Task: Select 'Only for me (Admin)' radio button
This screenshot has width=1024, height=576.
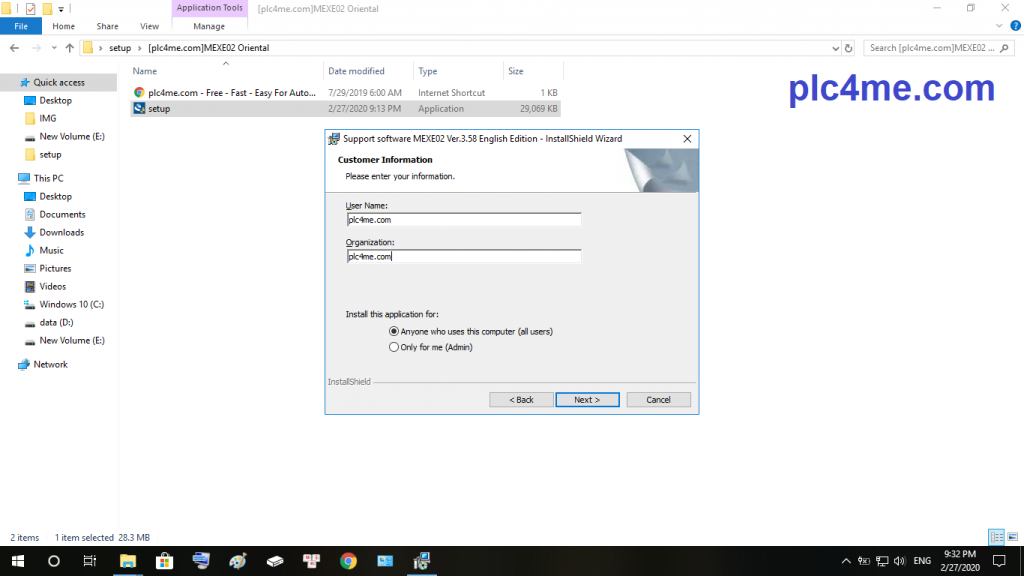Action: (x=394, y=347)
